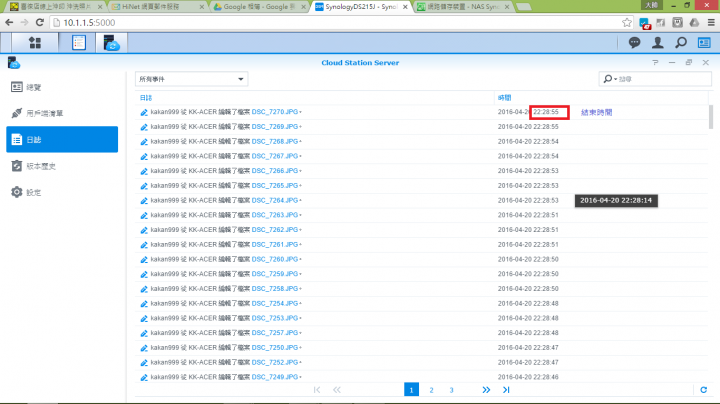Open the Overview section in the sidebar
This screenshot has width=720, height=404.
click(62, 87)
